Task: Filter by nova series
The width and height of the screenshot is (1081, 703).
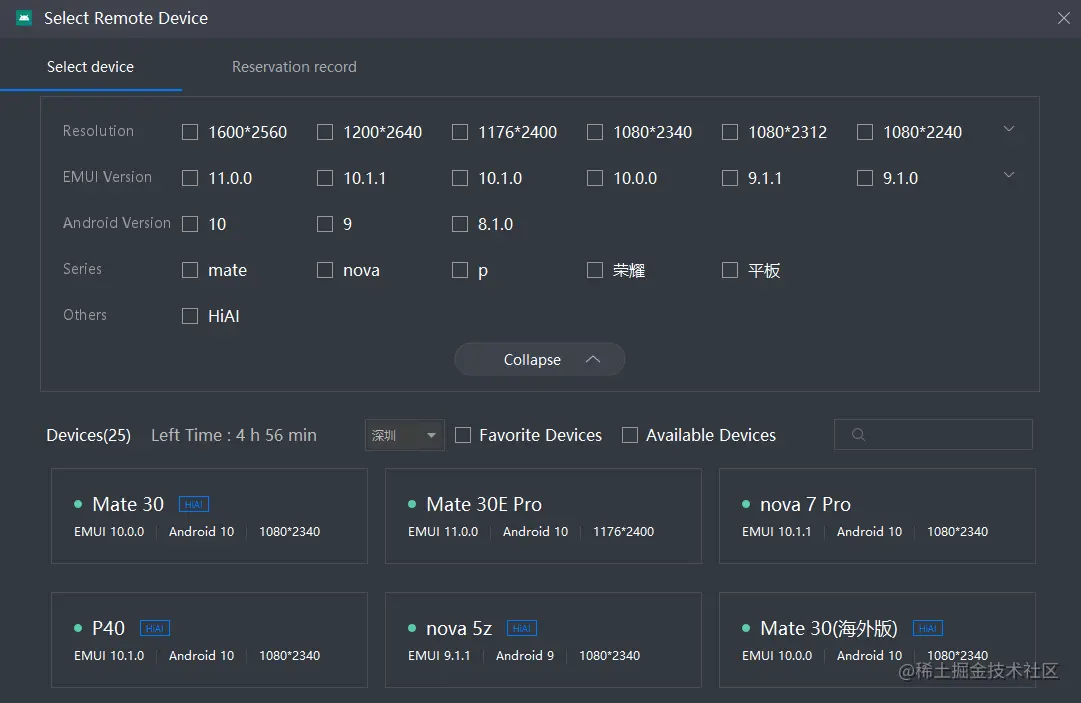Action: [325, 270]
